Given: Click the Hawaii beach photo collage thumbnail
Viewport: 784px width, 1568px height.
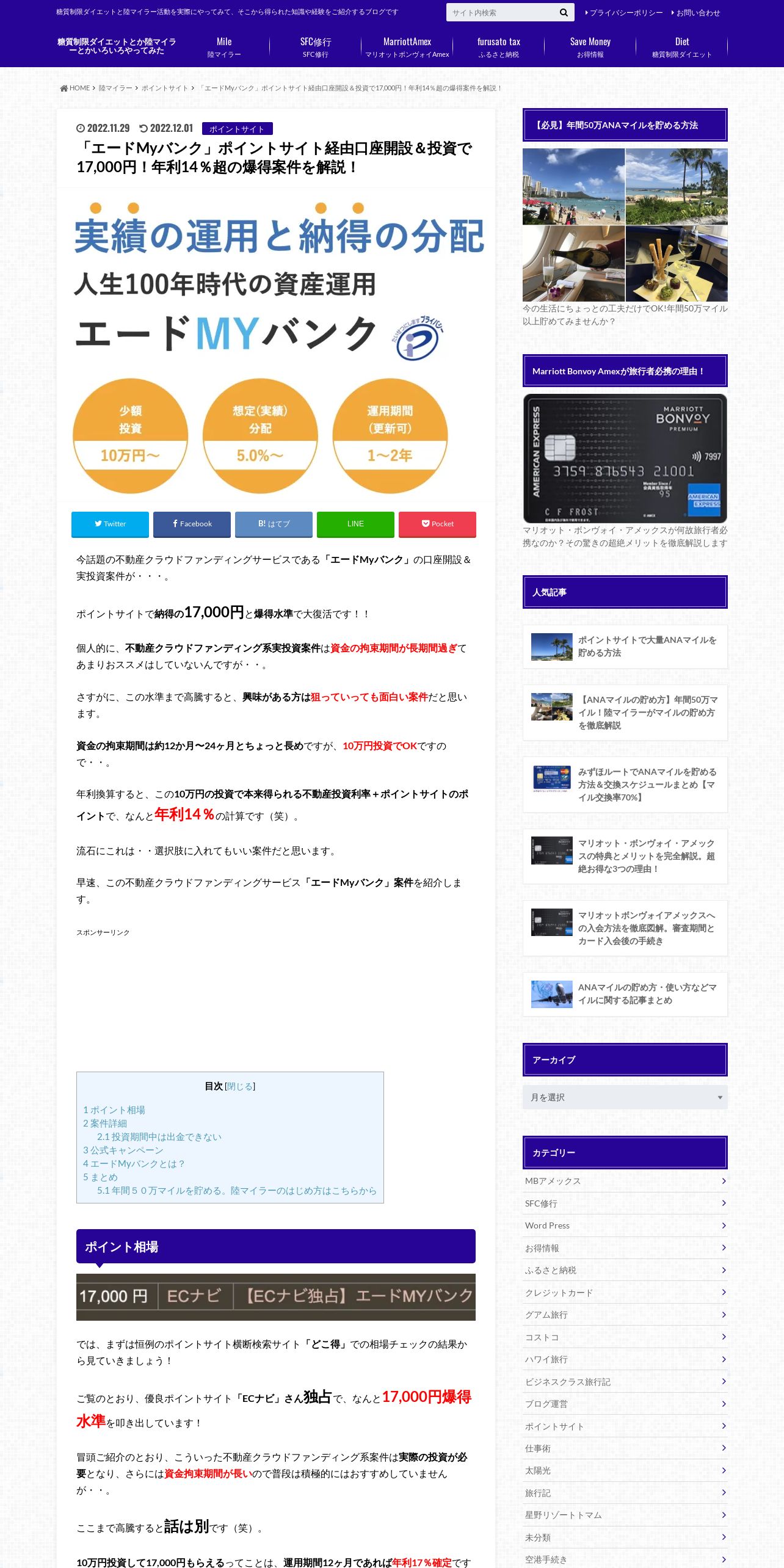Looking at the screenshot, I should click(x=625, y=225).
